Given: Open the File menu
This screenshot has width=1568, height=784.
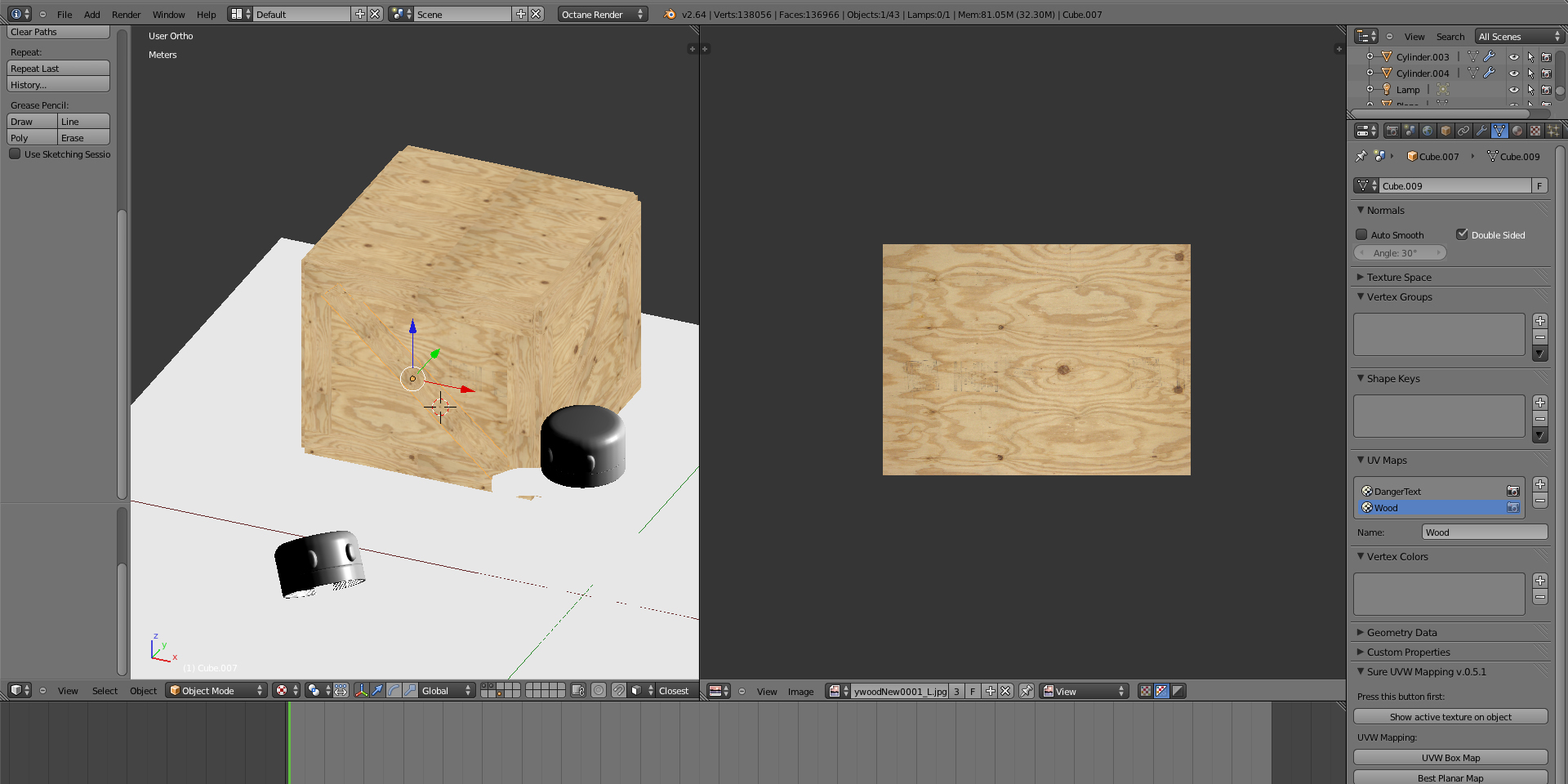Looking at the screenshot, I should pyautogui.click(x=65, y=14).
